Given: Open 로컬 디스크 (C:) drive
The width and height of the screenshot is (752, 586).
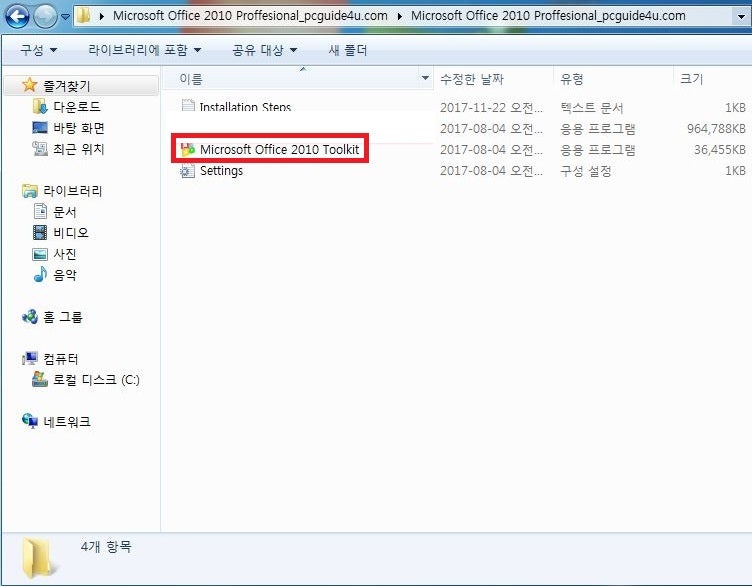Looking at the screenshot, I should point(96,380).
